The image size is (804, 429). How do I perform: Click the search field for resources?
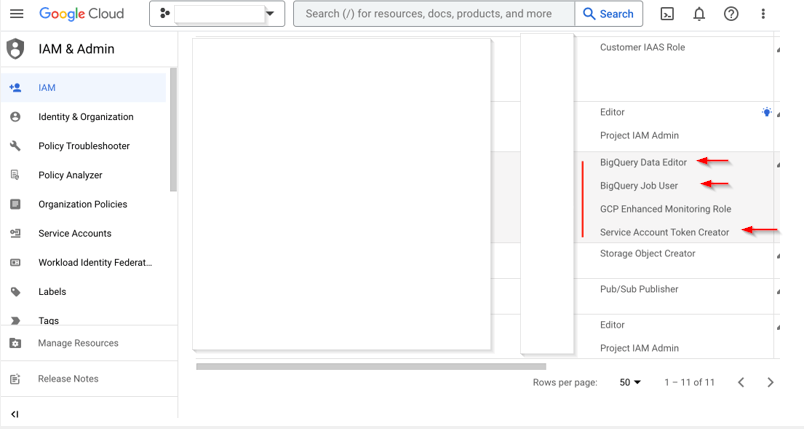[x=434, y=14]
